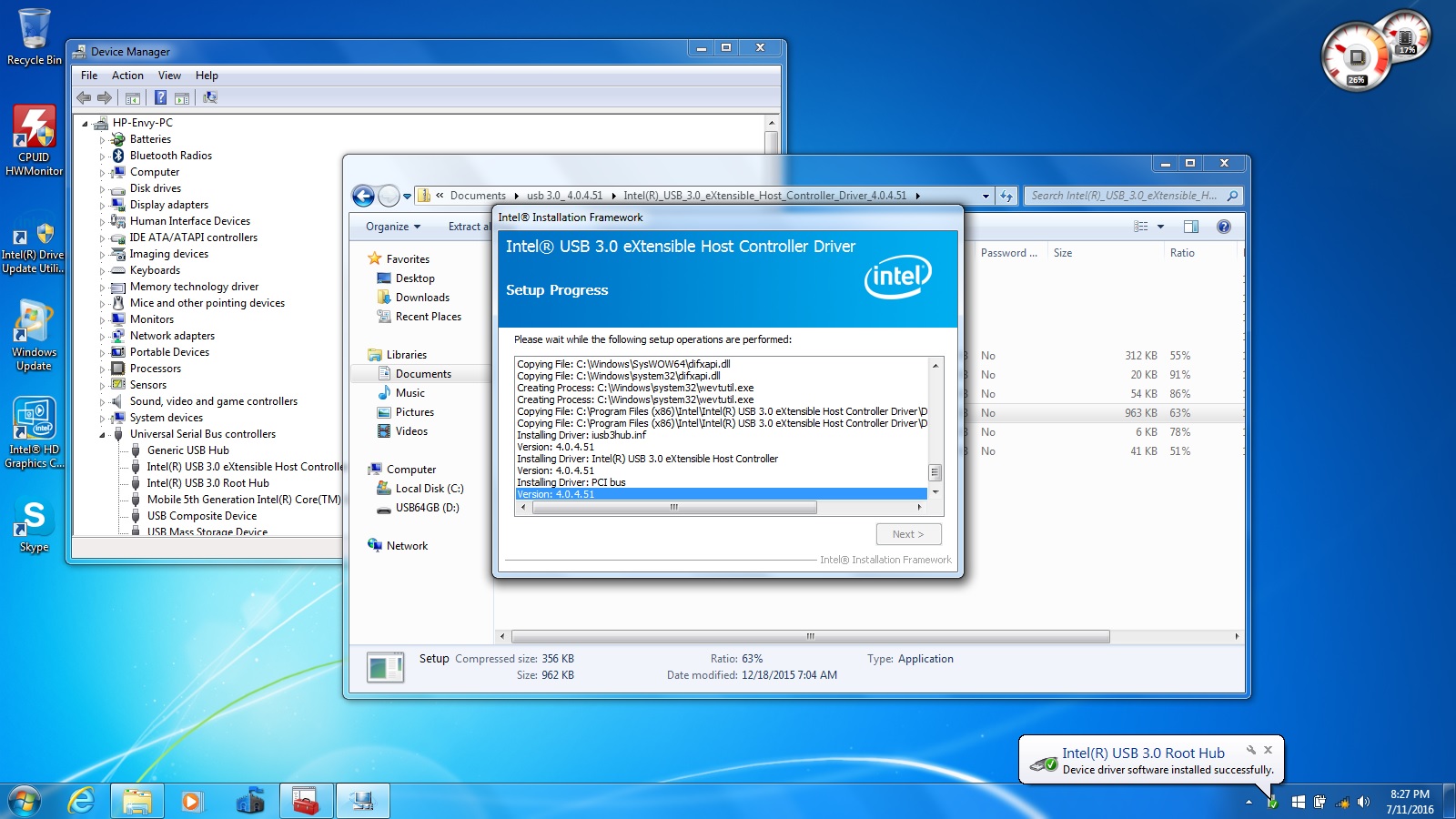Click the CPU meter desktop gadget
The height and width of the screenshot is (819, 1456).
tap(1357, 57)
